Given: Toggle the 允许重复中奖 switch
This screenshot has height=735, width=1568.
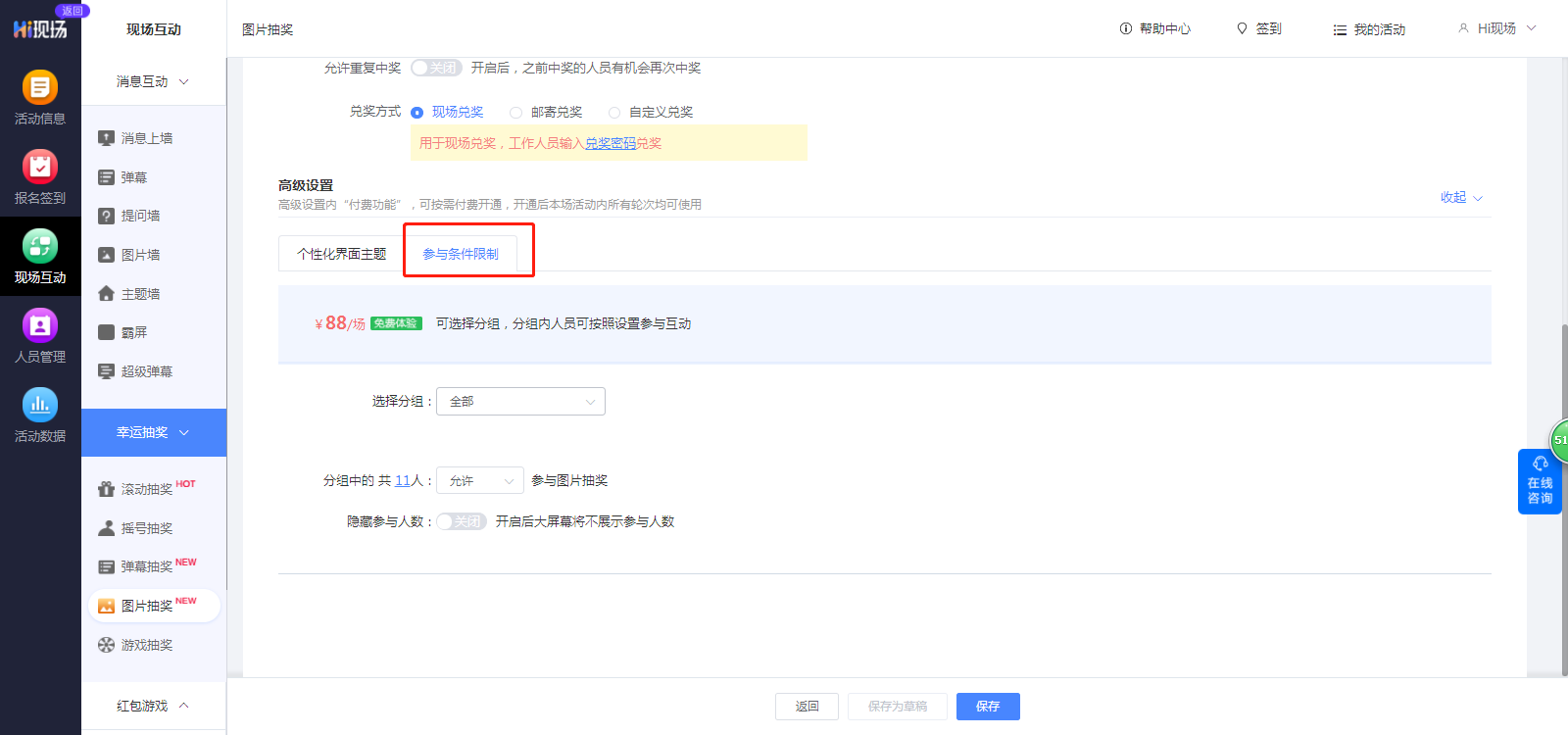Looking at the screenshot, I should point(436,68).
